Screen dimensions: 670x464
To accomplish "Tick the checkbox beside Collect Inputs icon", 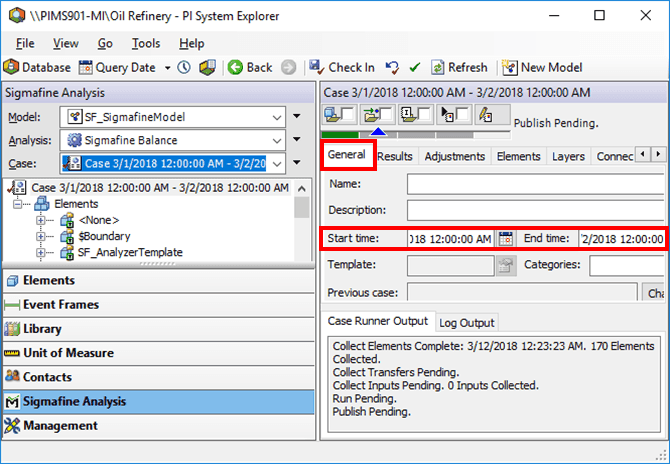I will [x=424, y=114].
